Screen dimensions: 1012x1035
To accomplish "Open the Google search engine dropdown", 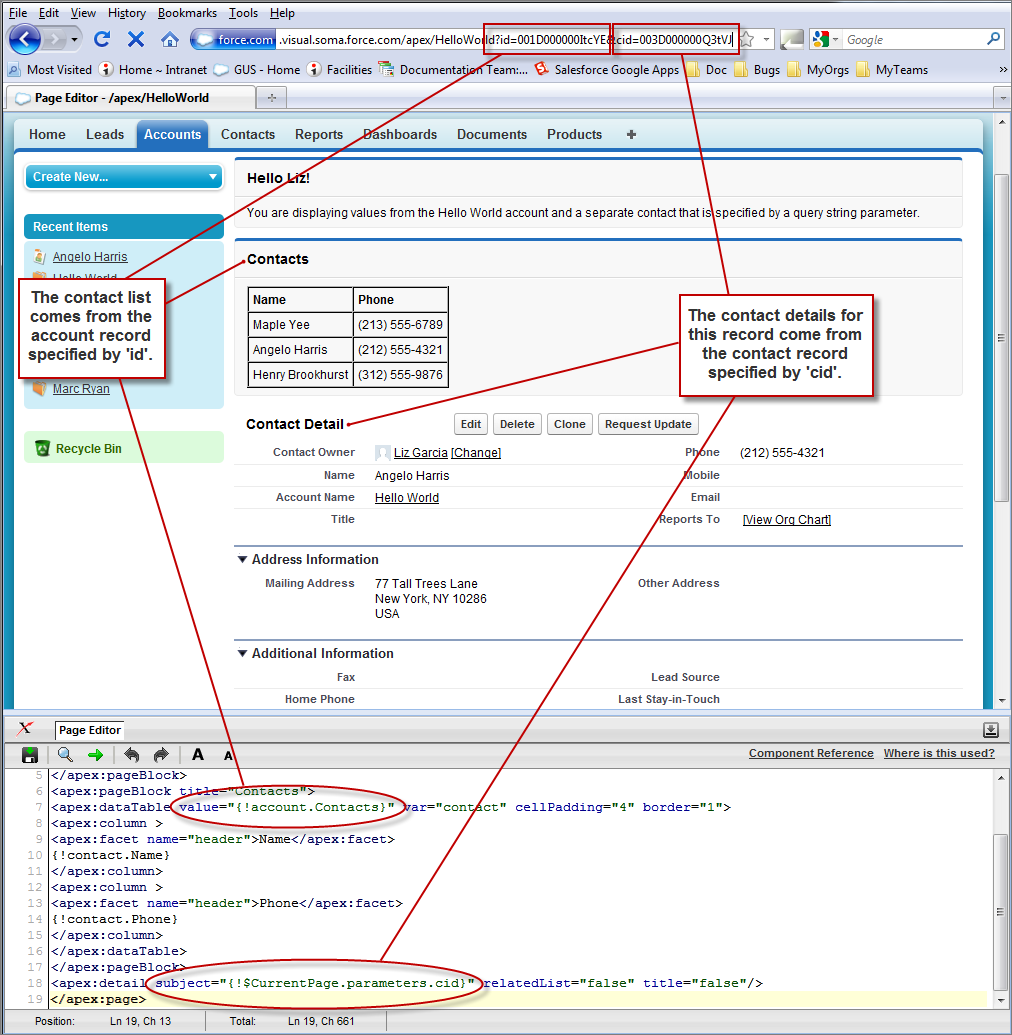I will click(834, 40).
